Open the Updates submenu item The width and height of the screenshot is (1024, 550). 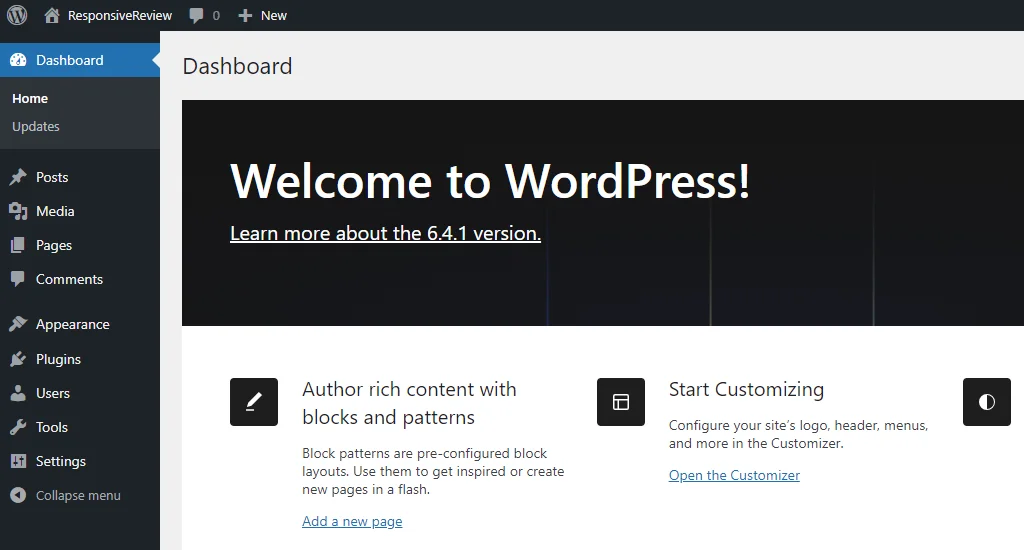tap(36, 127)
